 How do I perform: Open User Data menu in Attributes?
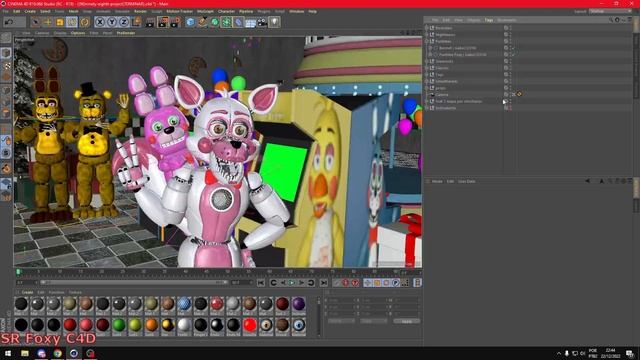coord(467,181)
